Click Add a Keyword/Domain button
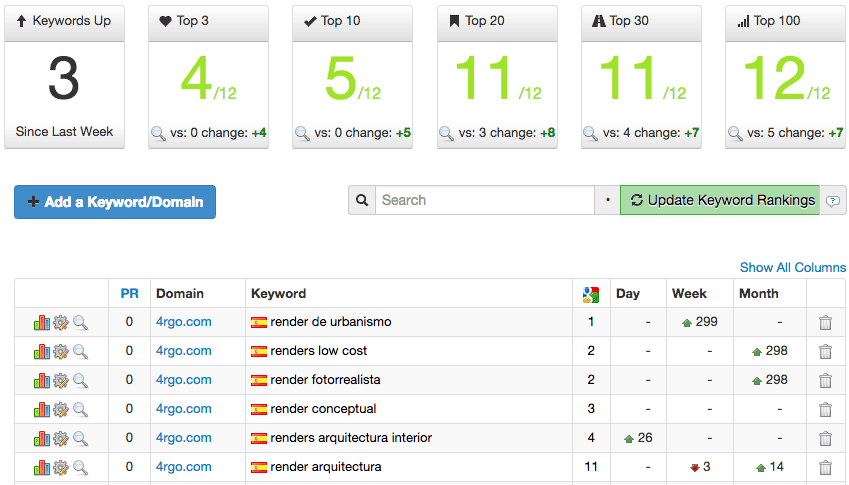849x485 pixels. 115,202
